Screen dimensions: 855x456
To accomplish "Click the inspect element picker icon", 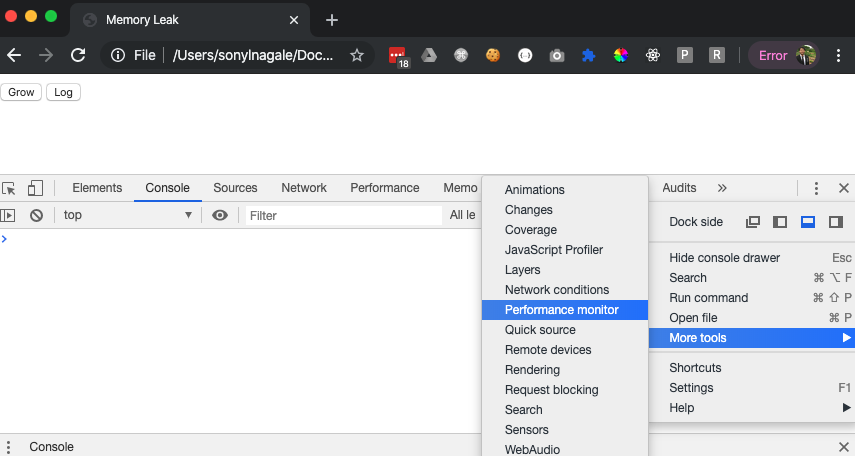I will coord(9,188).
